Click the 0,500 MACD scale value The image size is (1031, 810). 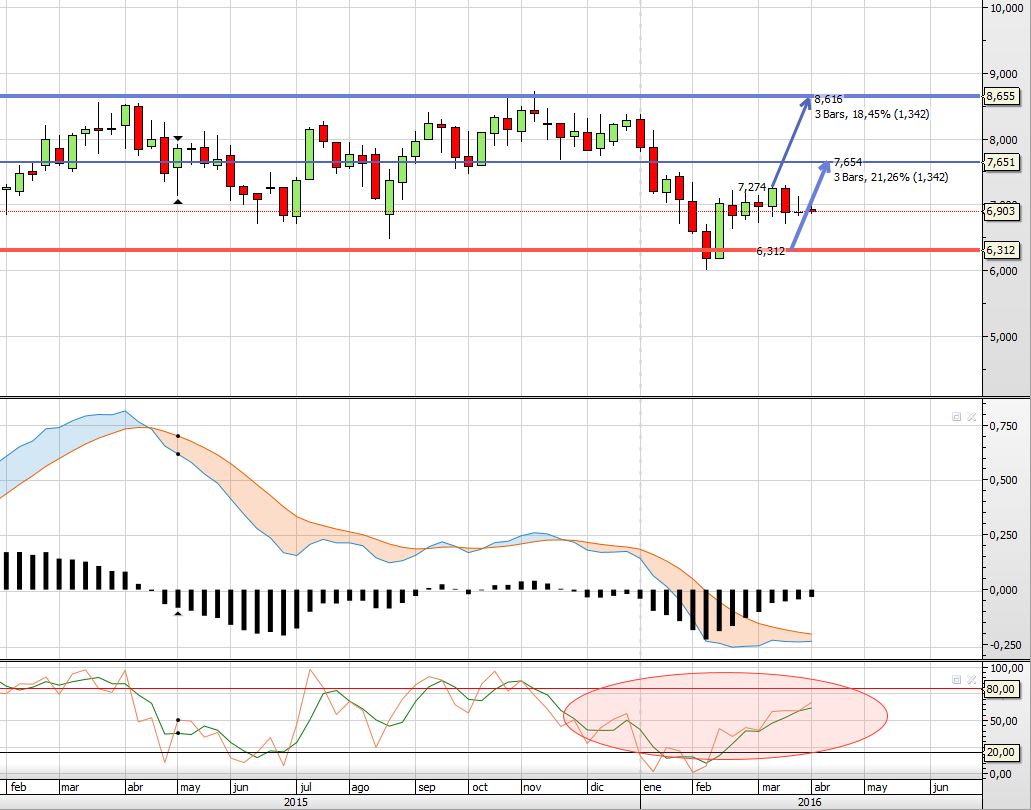(x=1003, y=480)
